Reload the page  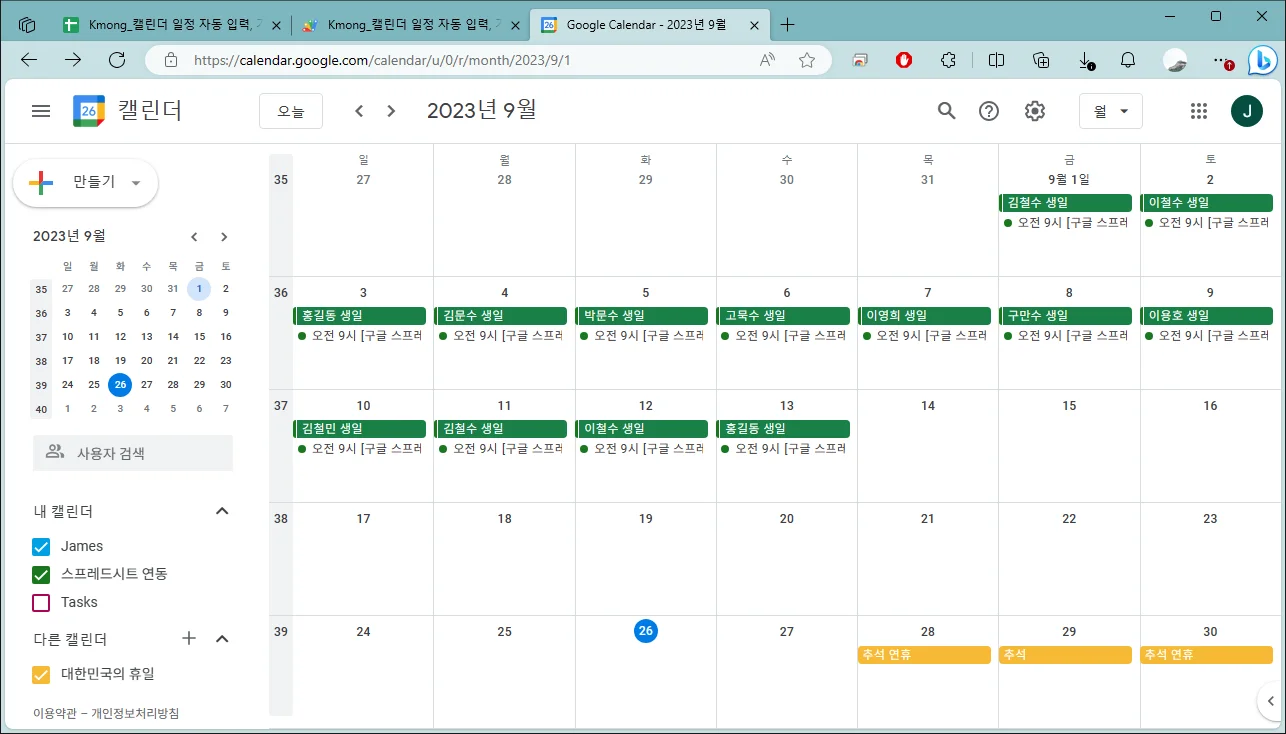click(117, 60)
